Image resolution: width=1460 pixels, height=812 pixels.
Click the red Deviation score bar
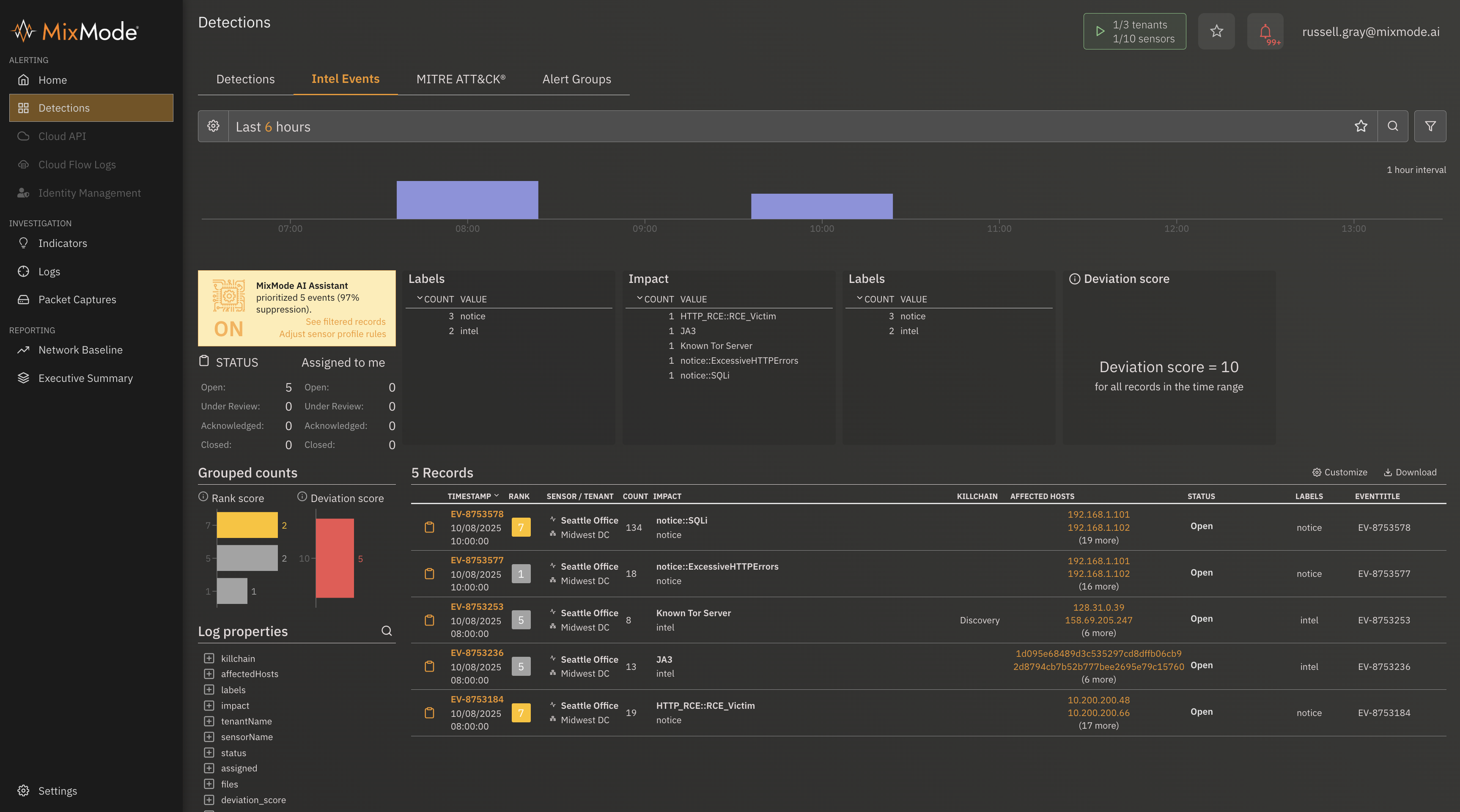[x=335, y=558]
